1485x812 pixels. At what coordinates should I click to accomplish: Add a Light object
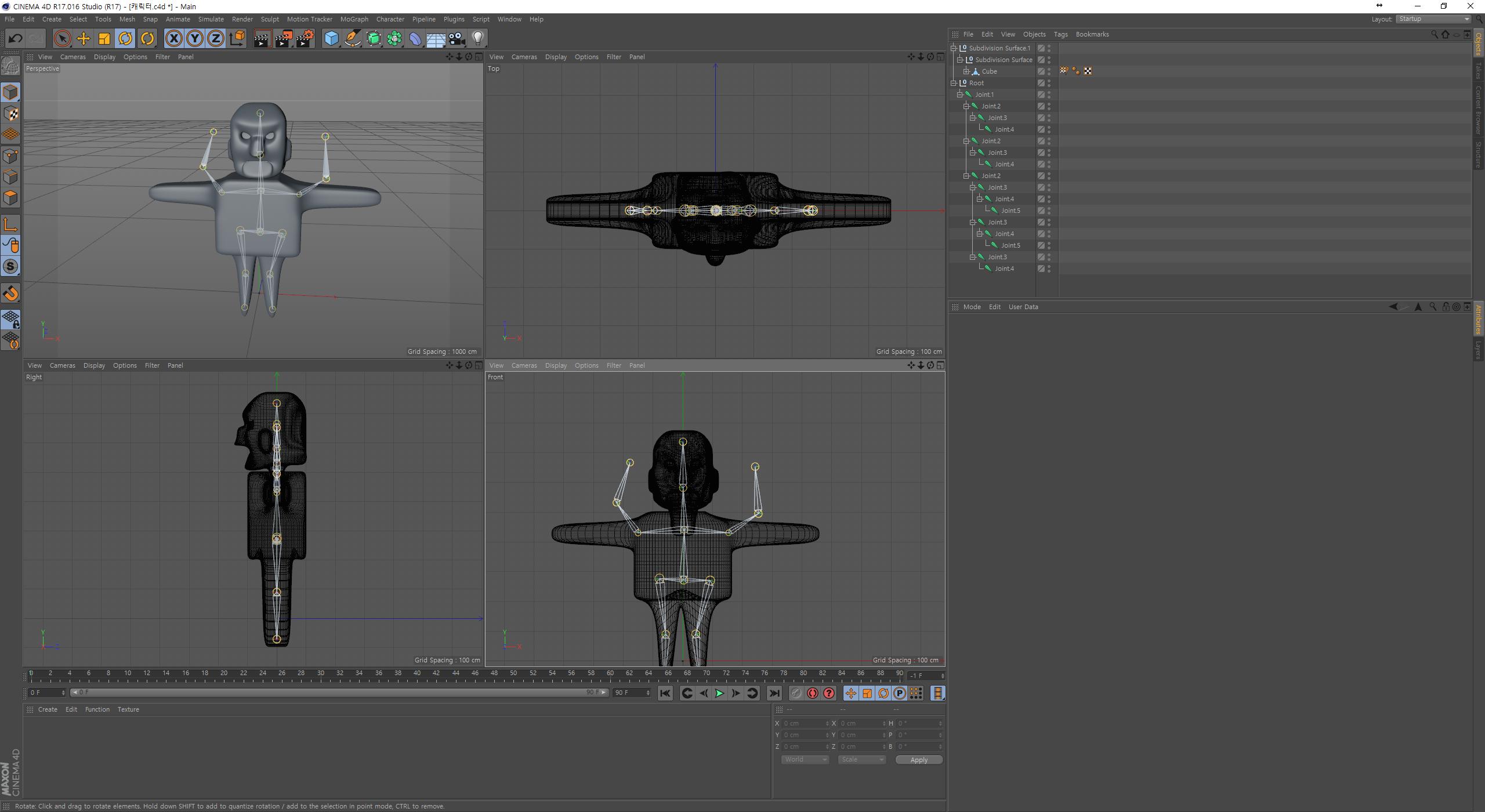pos(478,39)
